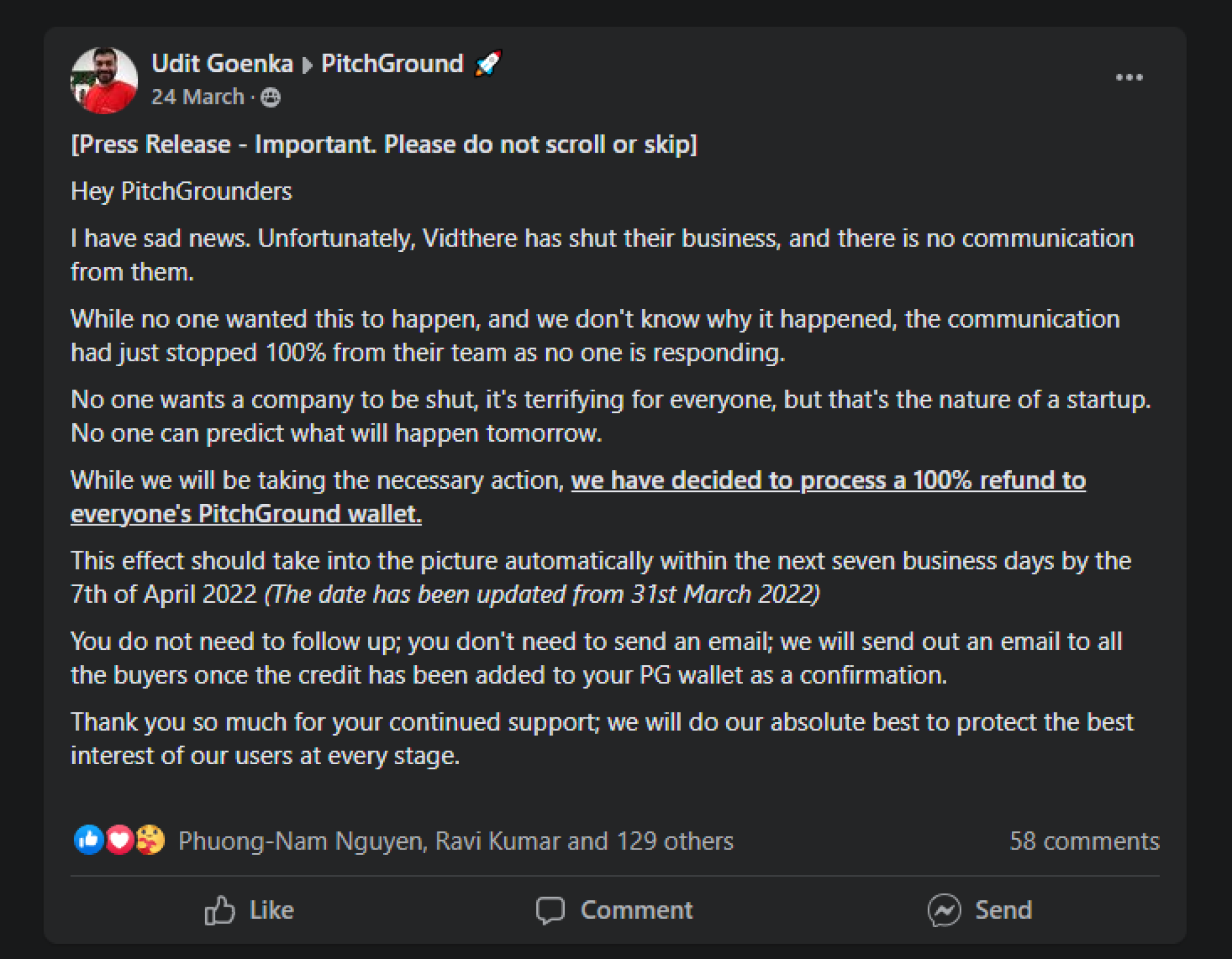The image size is (1232, 959).
Task: Click the care hug reaction emoji
Action: [150, 839]
